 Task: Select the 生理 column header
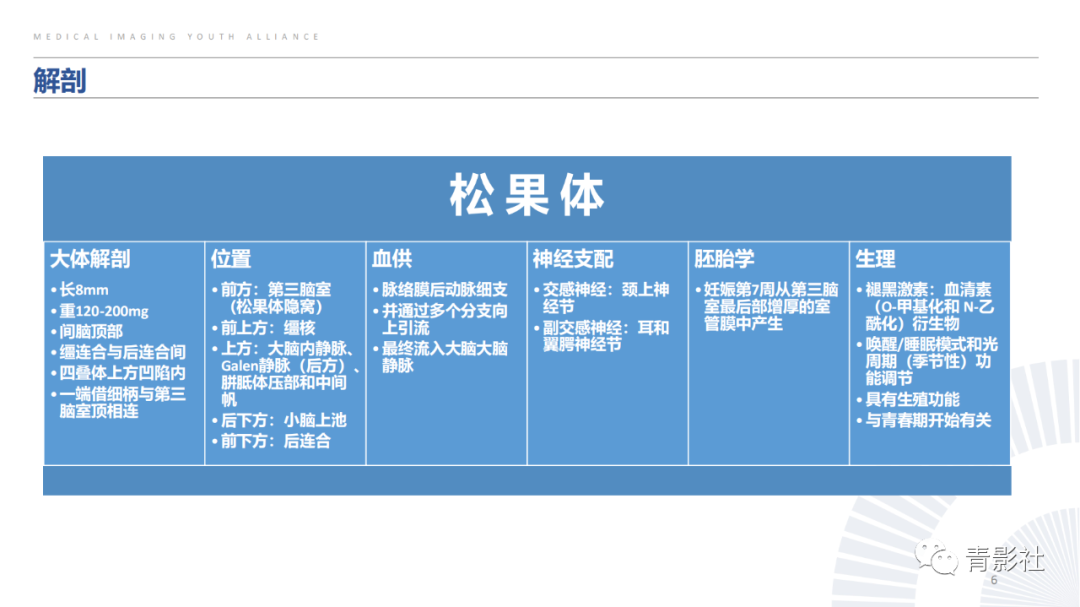tap(875, 259)
